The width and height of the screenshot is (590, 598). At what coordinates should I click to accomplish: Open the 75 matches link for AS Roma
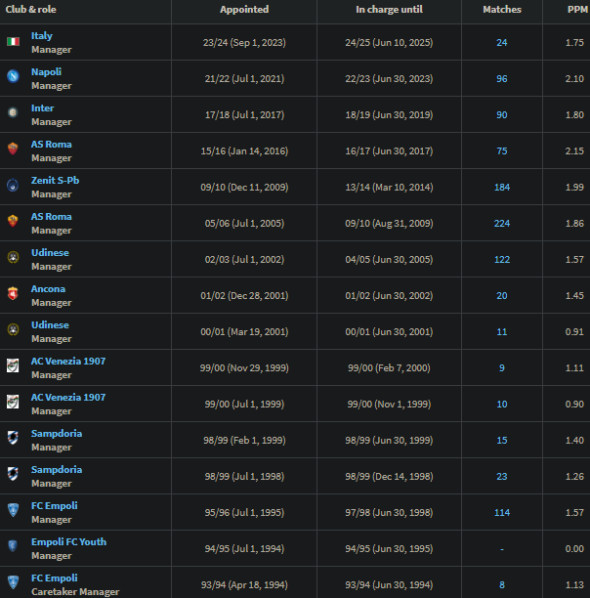(502, 151)
